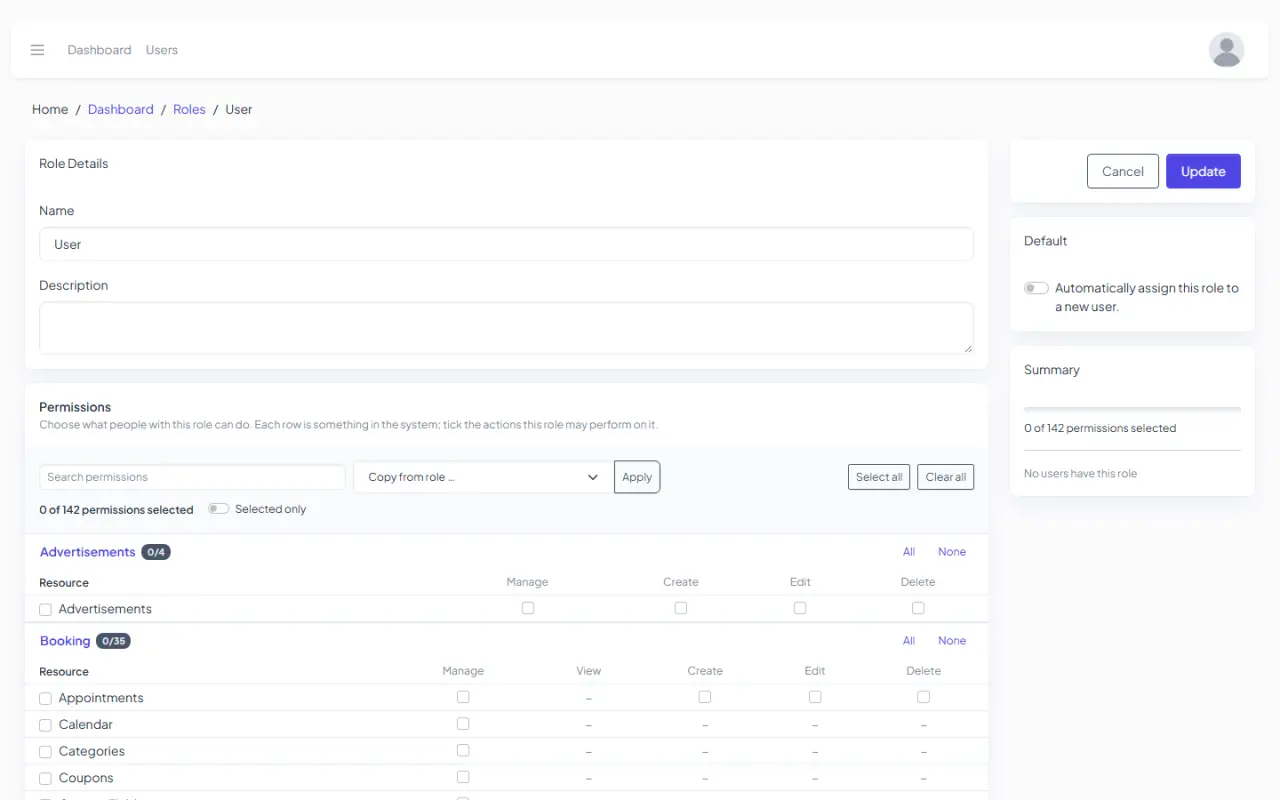
Task: Check Edit for Advertisements
Action: (800, 608)
